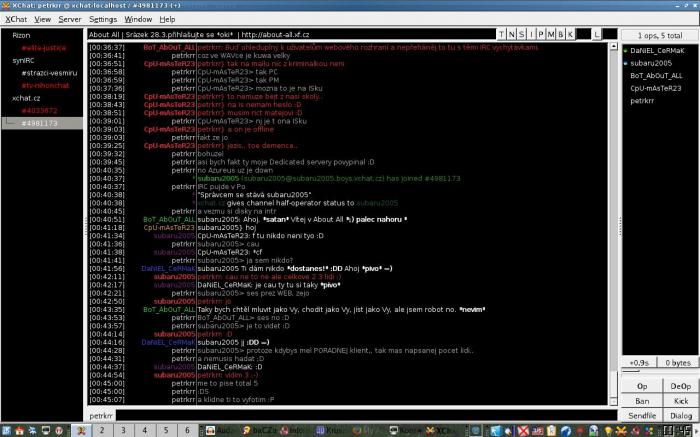Toggle the M moderated mode button
Viewport: 700px width, 437px height.
550,34
